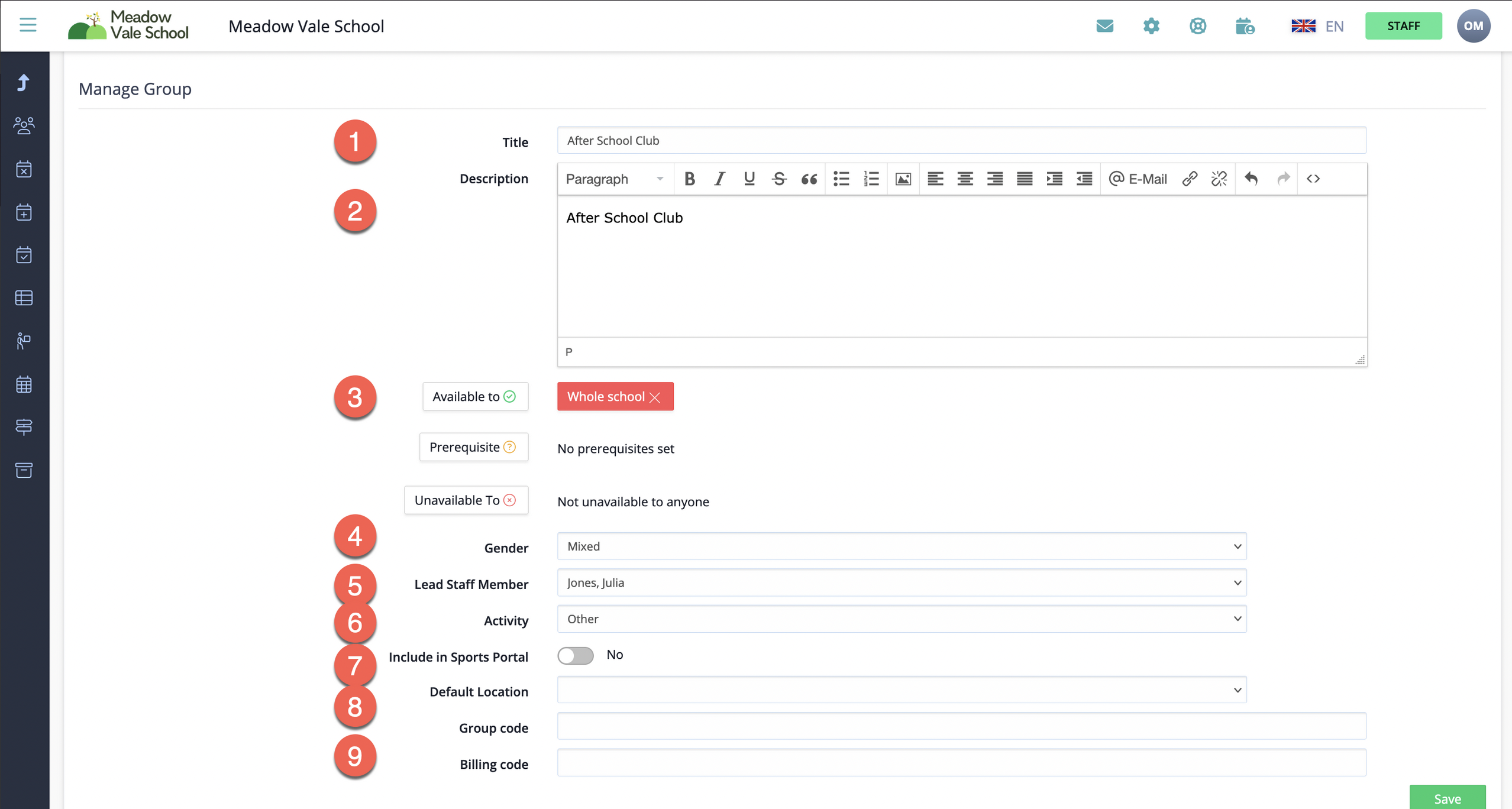Open settings gear in top bar

(1151, 26)
